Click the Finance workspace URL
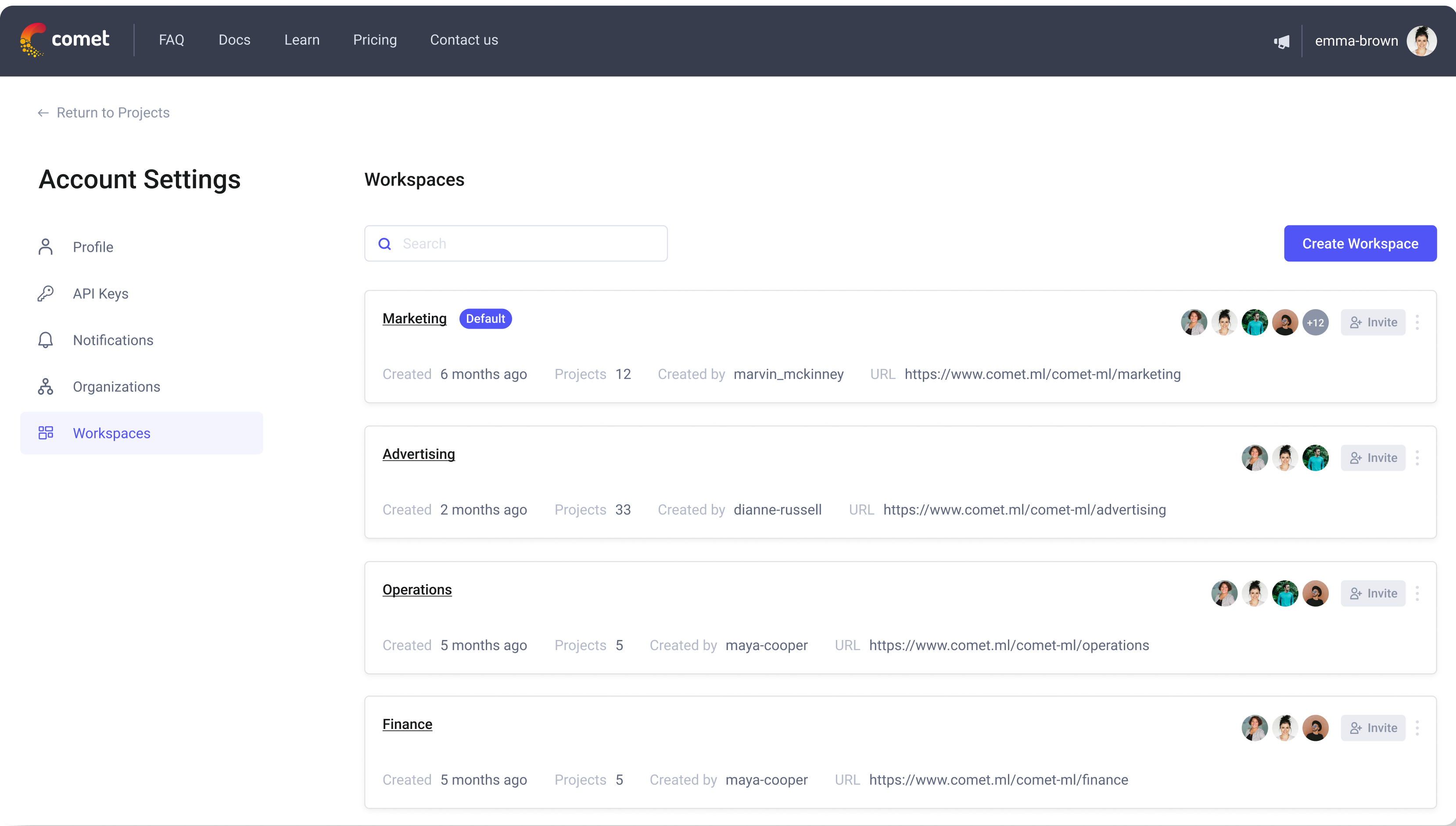 (998, 780)
